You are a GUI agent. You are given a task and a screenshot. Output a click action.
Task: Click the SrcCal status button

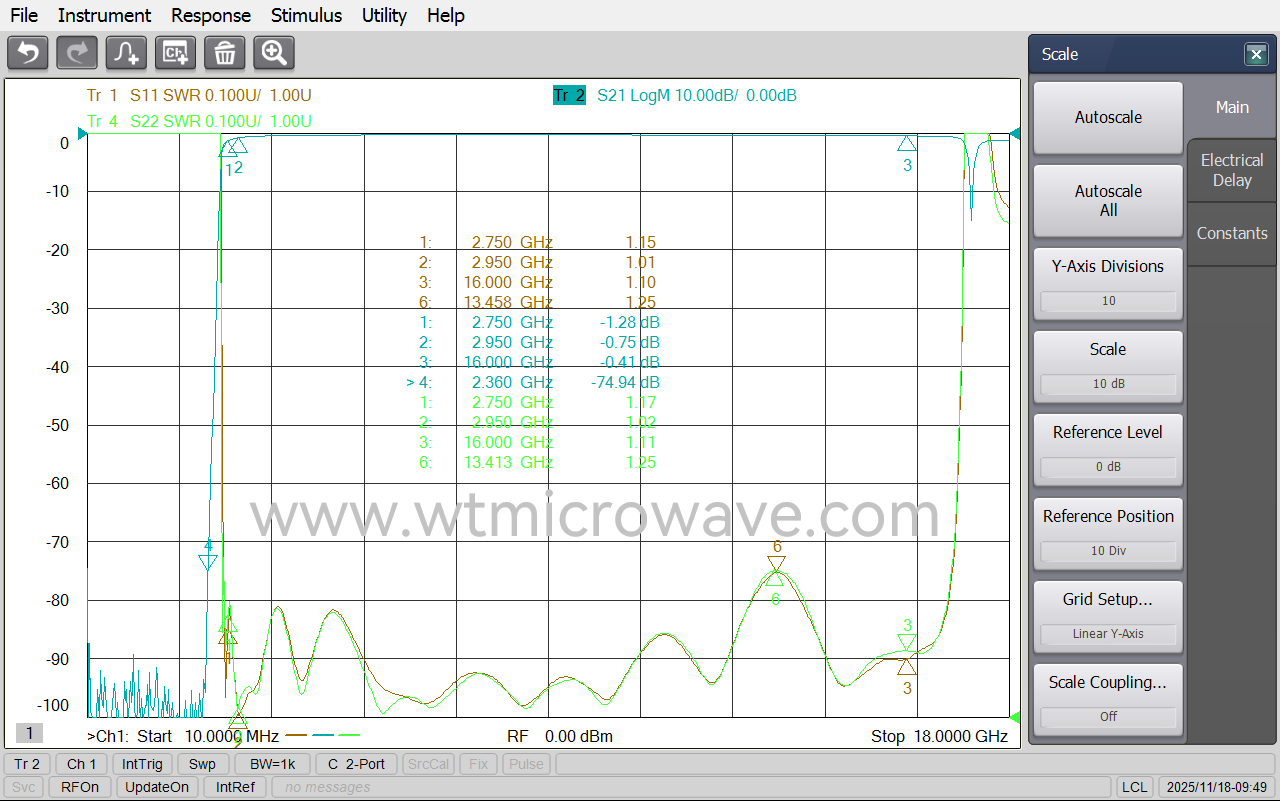428,764
